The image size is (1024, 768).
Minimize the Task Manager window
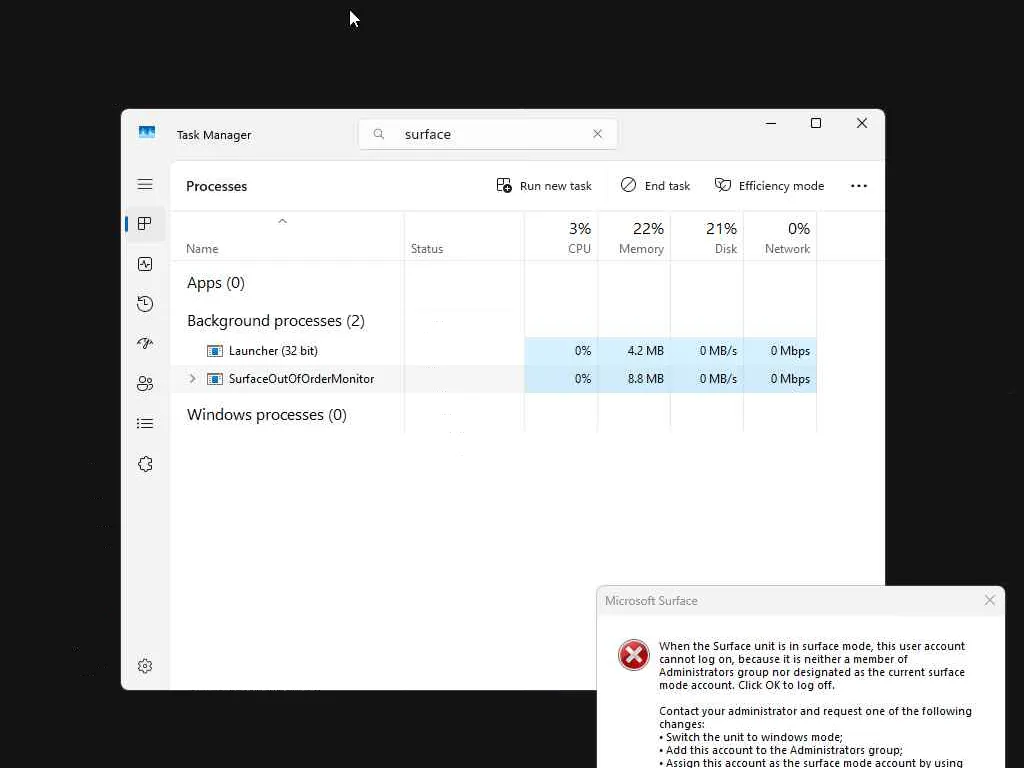tap(771, 123)
